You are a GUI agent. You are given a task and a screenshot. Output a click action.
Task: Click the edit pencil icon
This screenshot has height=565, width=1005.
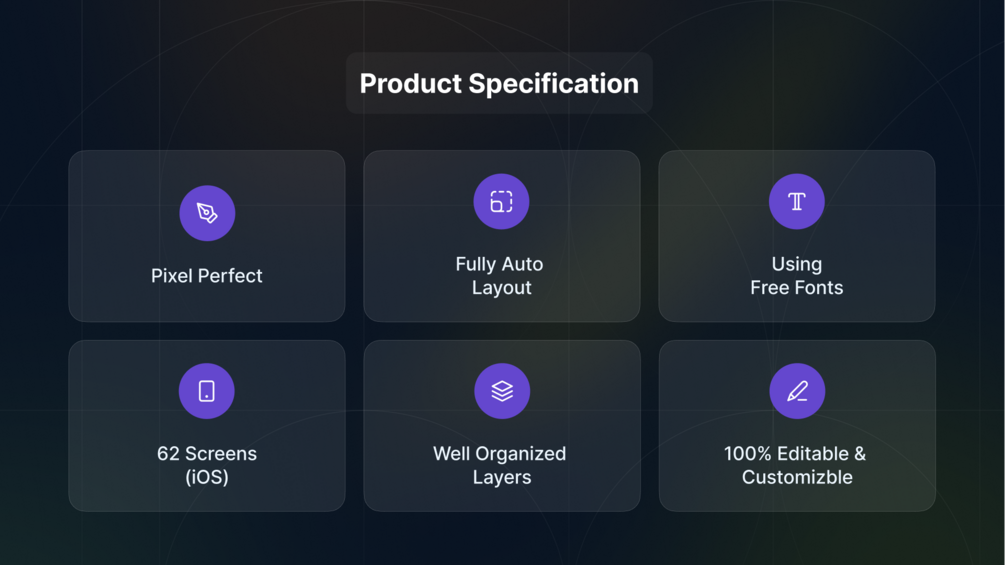(x=797, y=391)
